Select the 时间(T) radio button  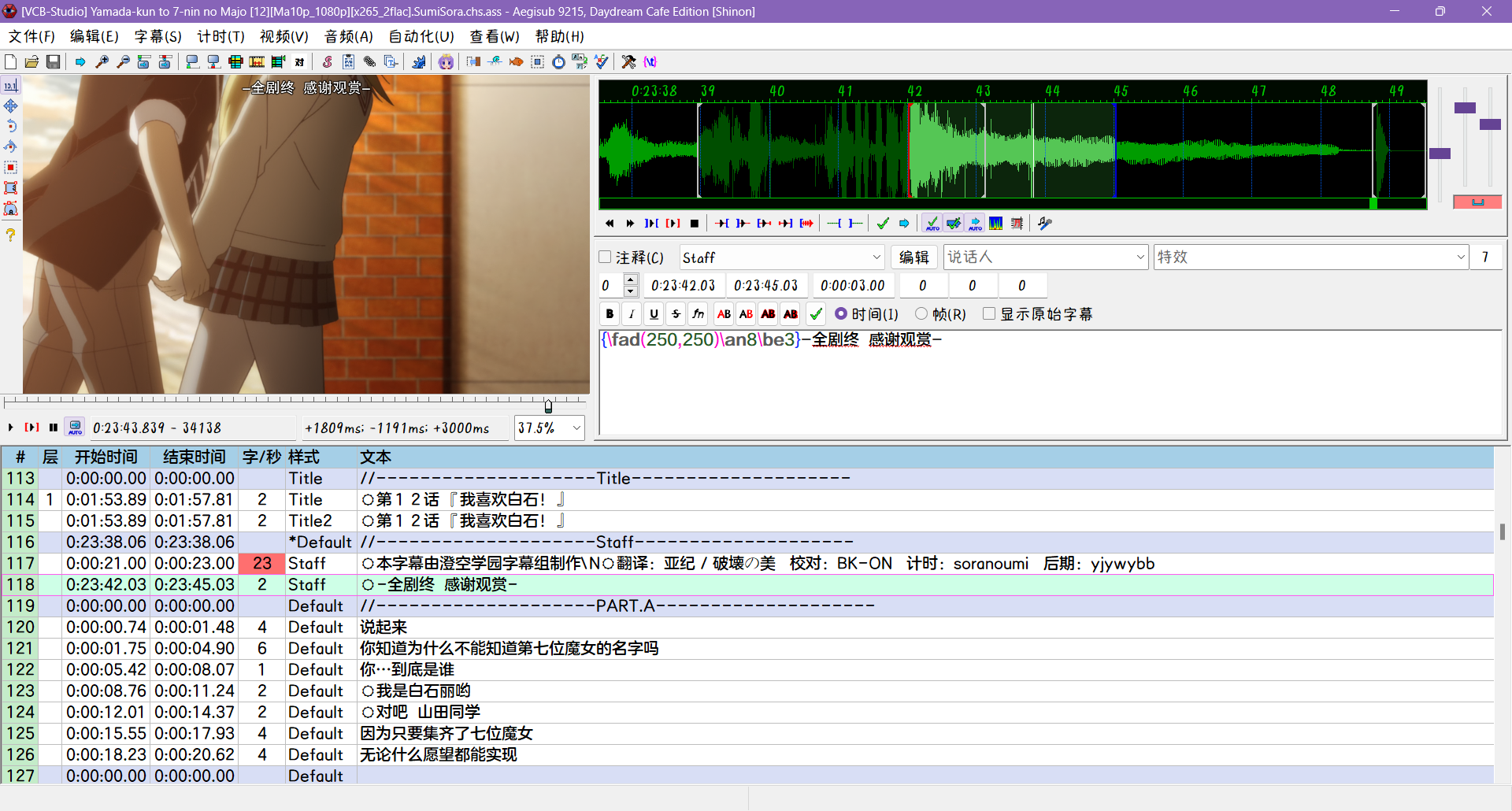click(x=841, y=314)
